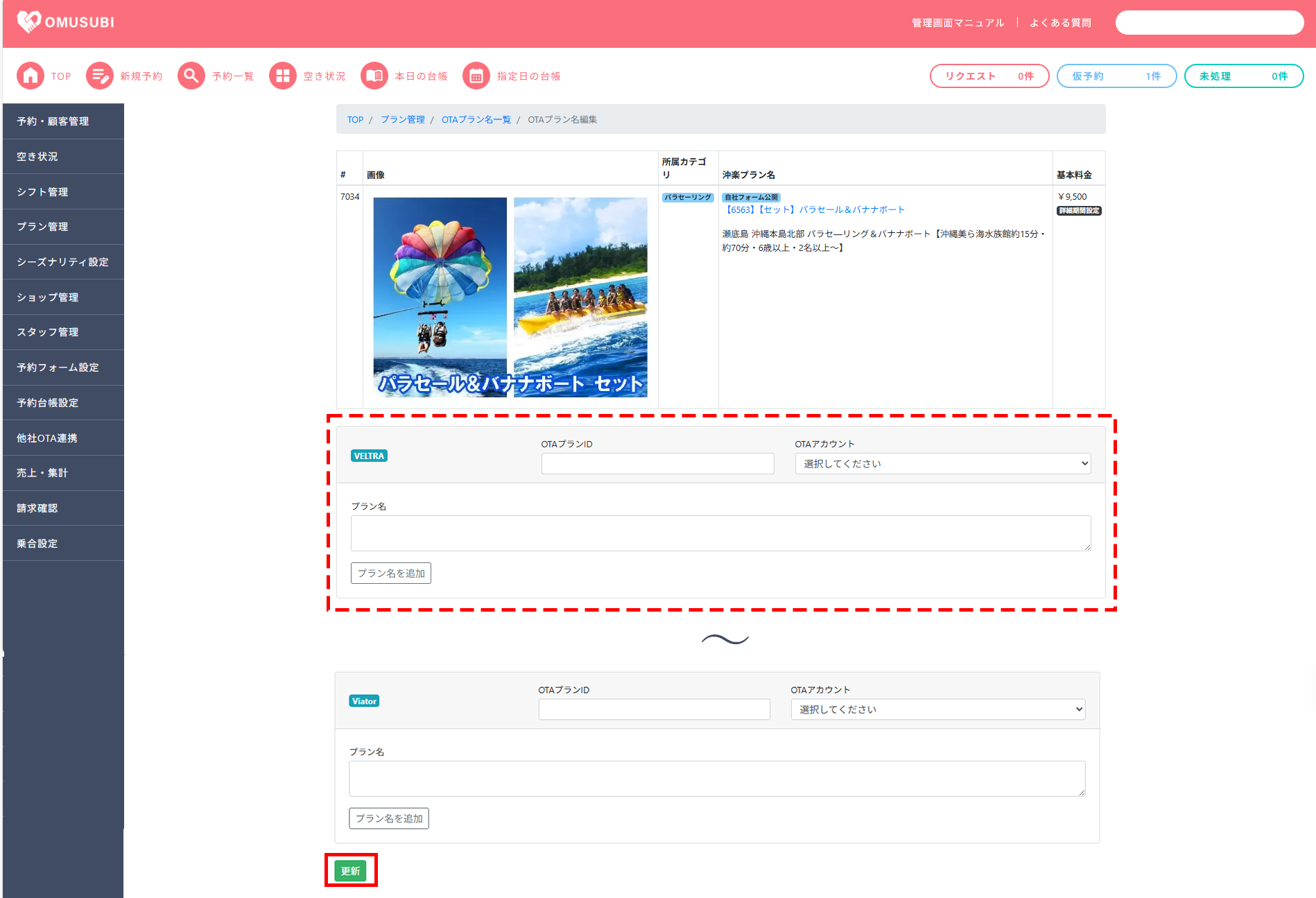Click the parasailing plan thumbnail image
This screenshot has width=1316, height=898.
[x=510, y=297]
